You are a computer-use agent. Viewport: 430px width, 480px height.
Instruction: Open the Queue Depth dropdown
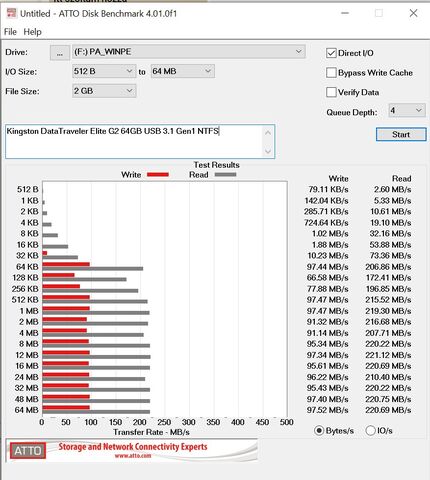tap(407, 110)
